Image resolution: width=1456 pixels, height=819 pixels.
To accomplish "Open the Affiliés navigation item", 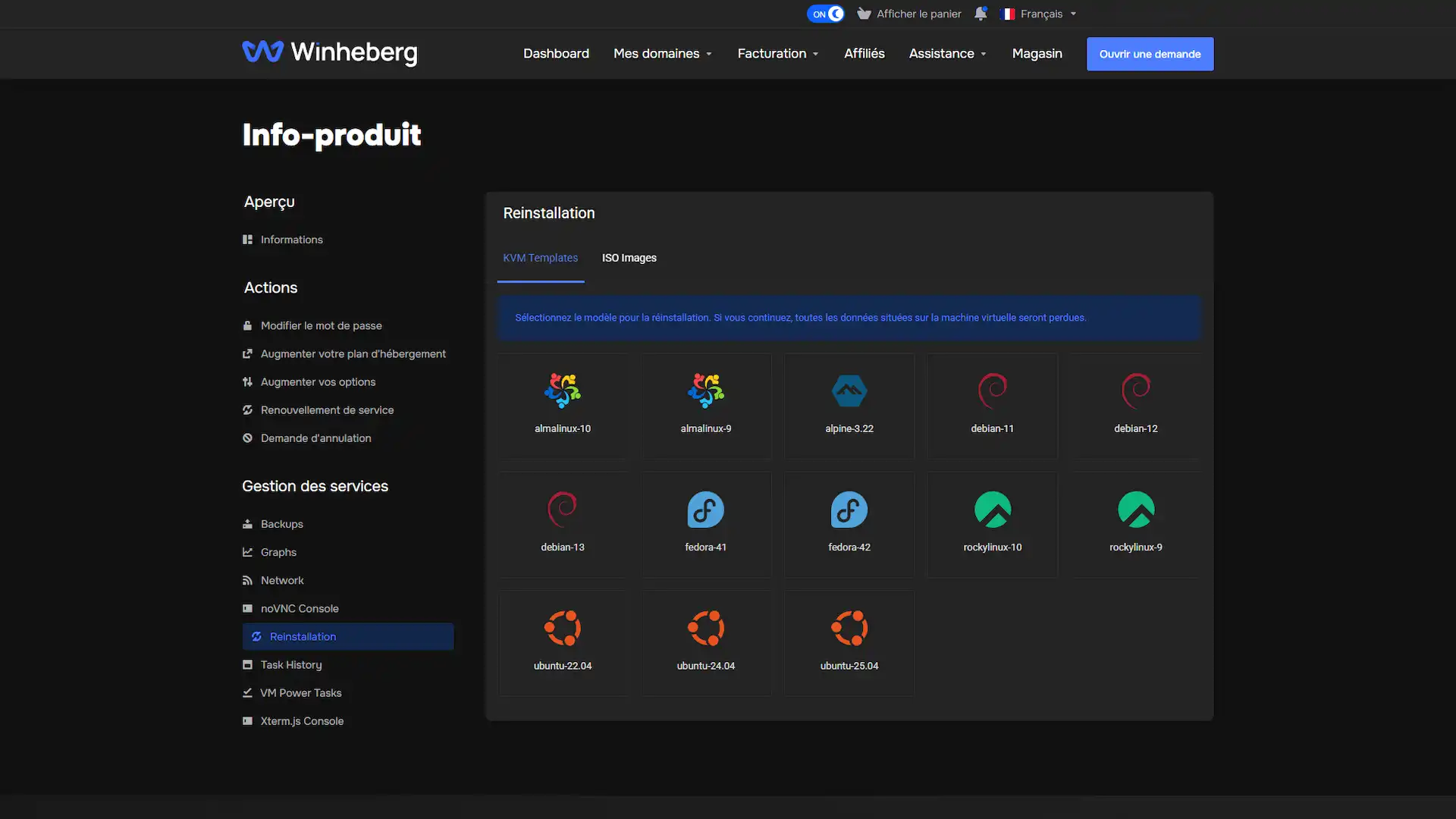I will pyautogui.click(x=864, y=54).
